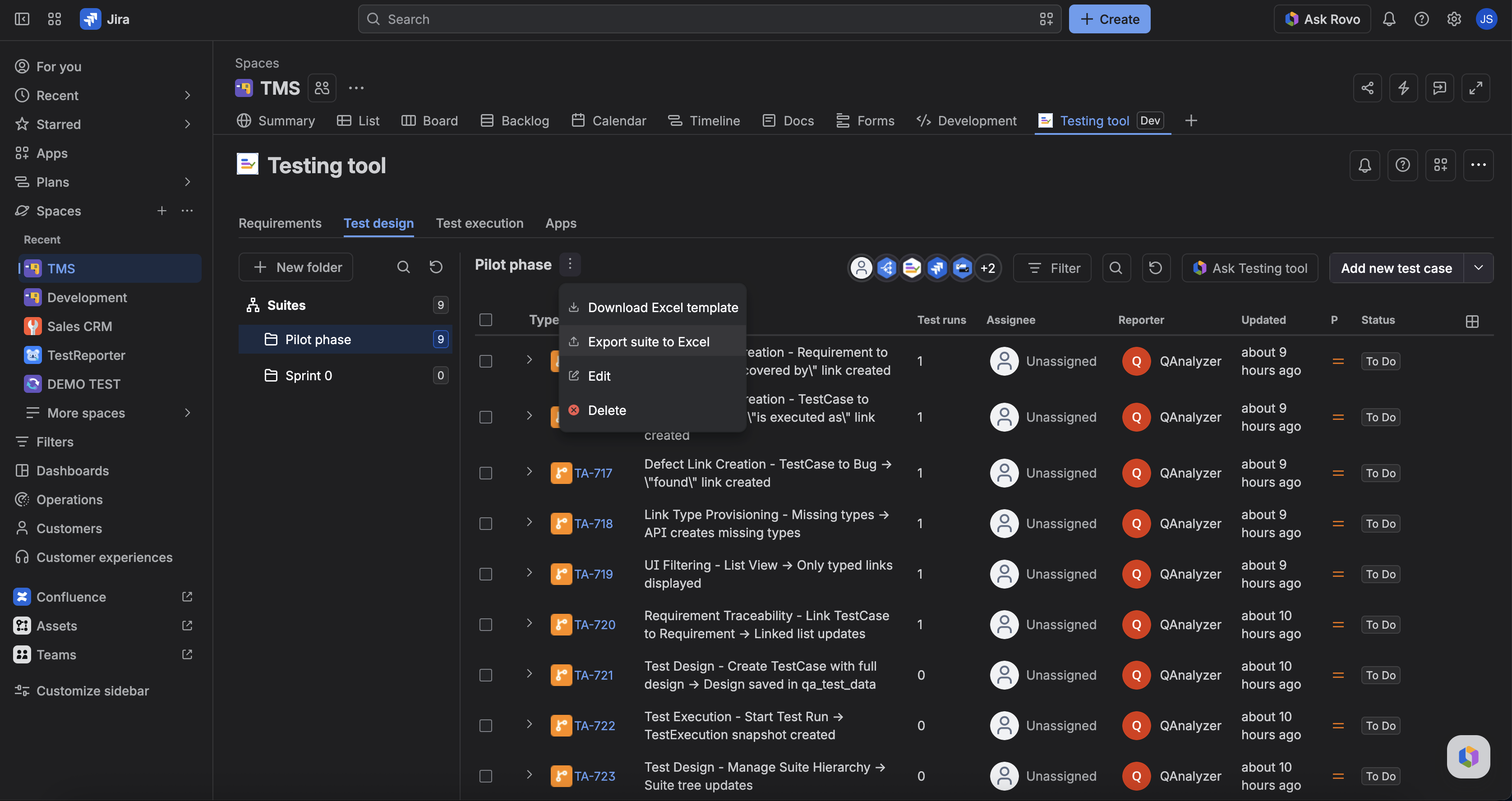Screen dimensions: 1512x801
Task: Open the floating Rovo chat button
Action: 1468,756
